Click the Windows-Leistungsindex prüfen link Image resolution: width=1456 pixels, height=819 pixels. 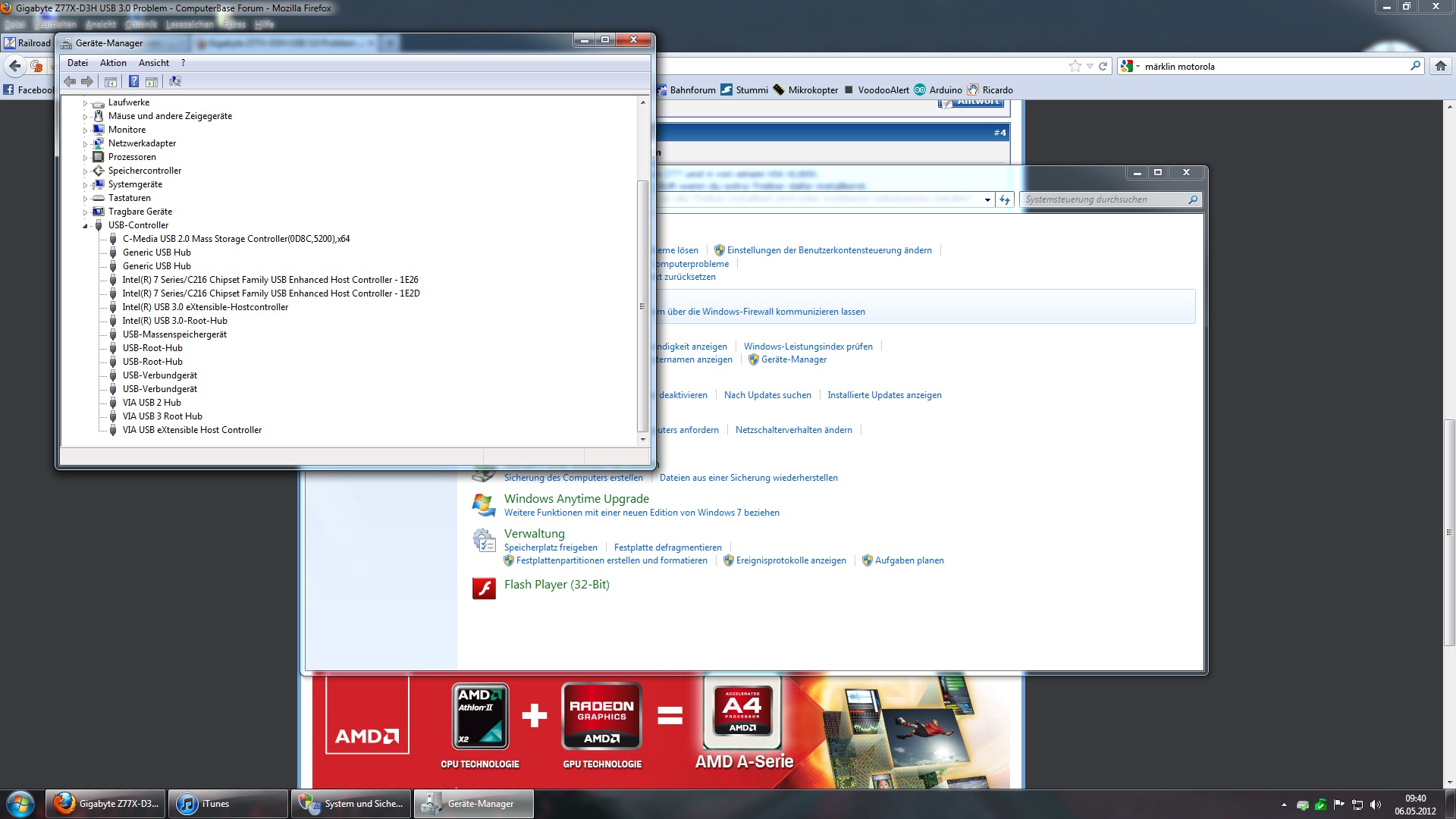pos(808,347)
